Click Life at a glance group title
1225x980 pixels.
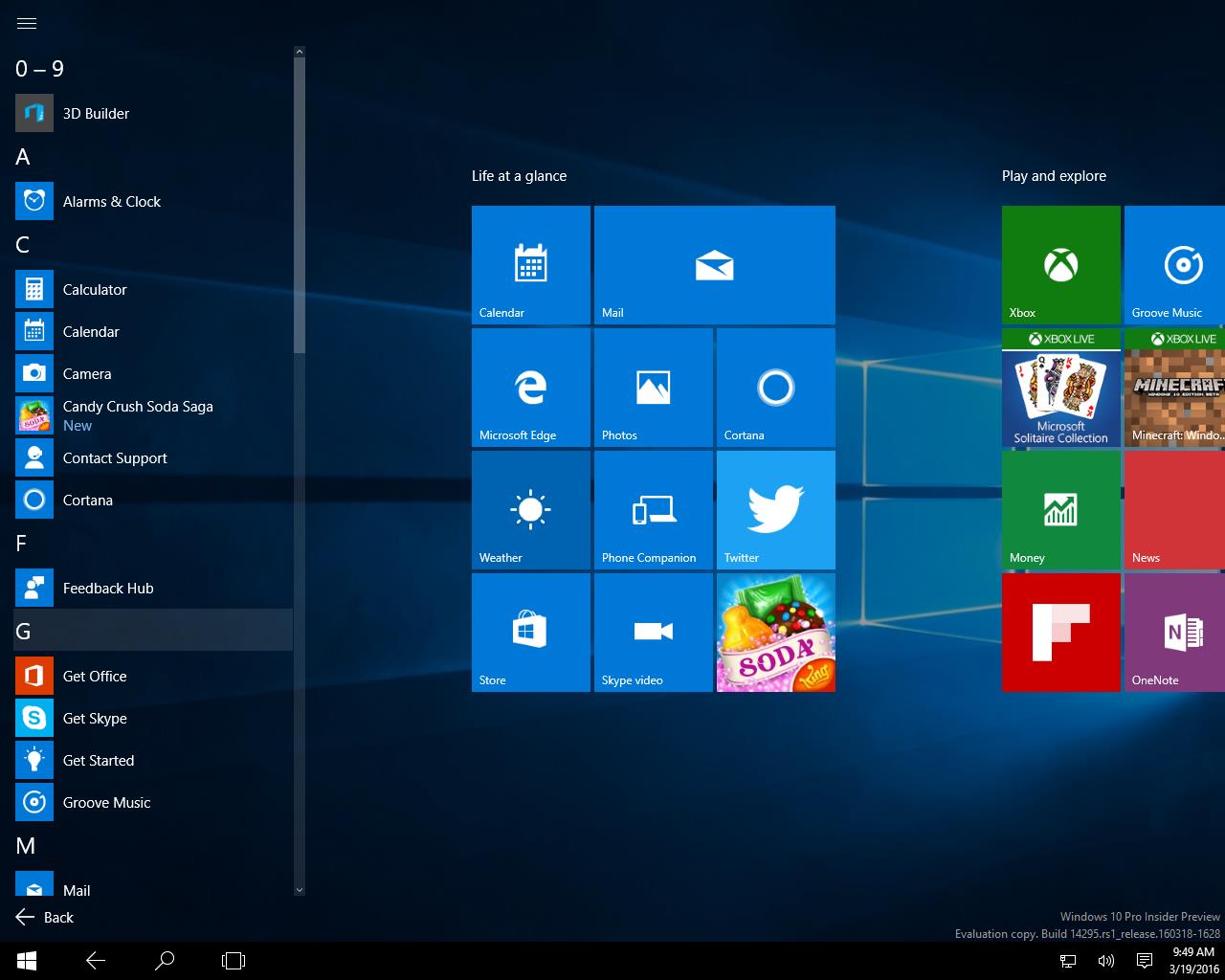519,176
